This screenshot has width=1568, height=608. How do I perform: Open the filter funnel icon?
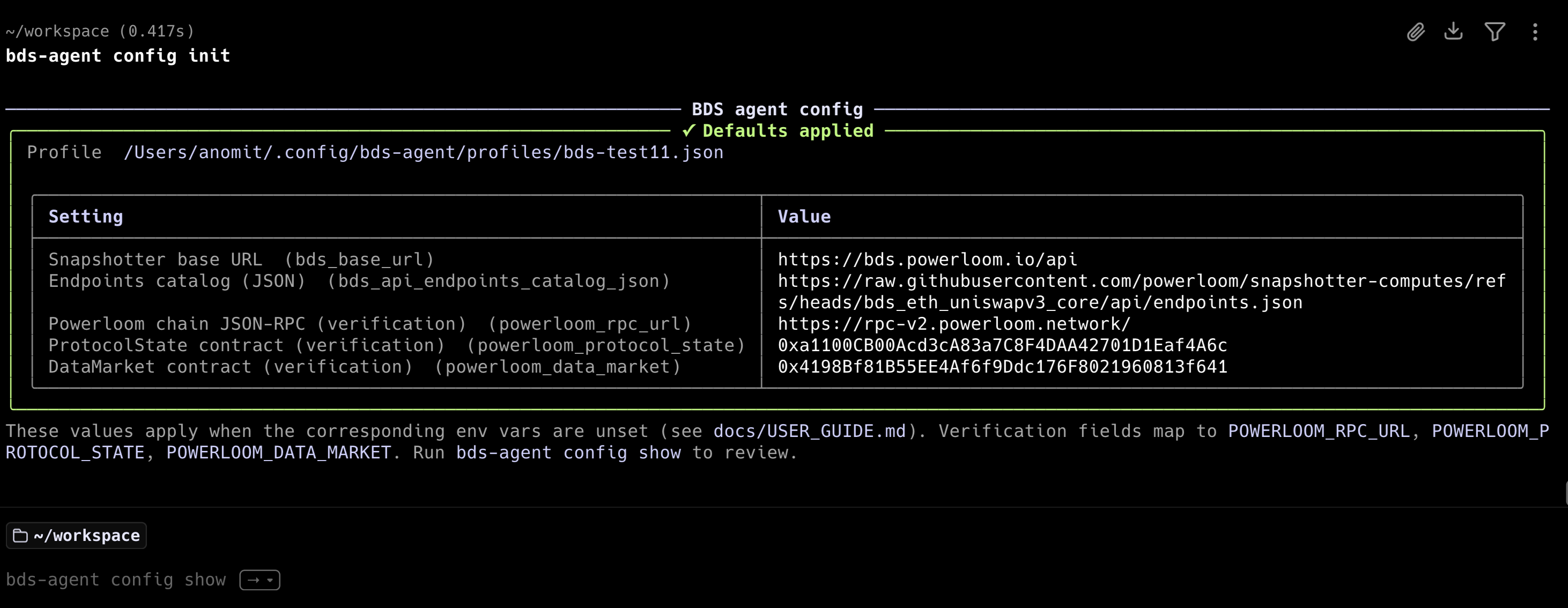point(1495,32)
